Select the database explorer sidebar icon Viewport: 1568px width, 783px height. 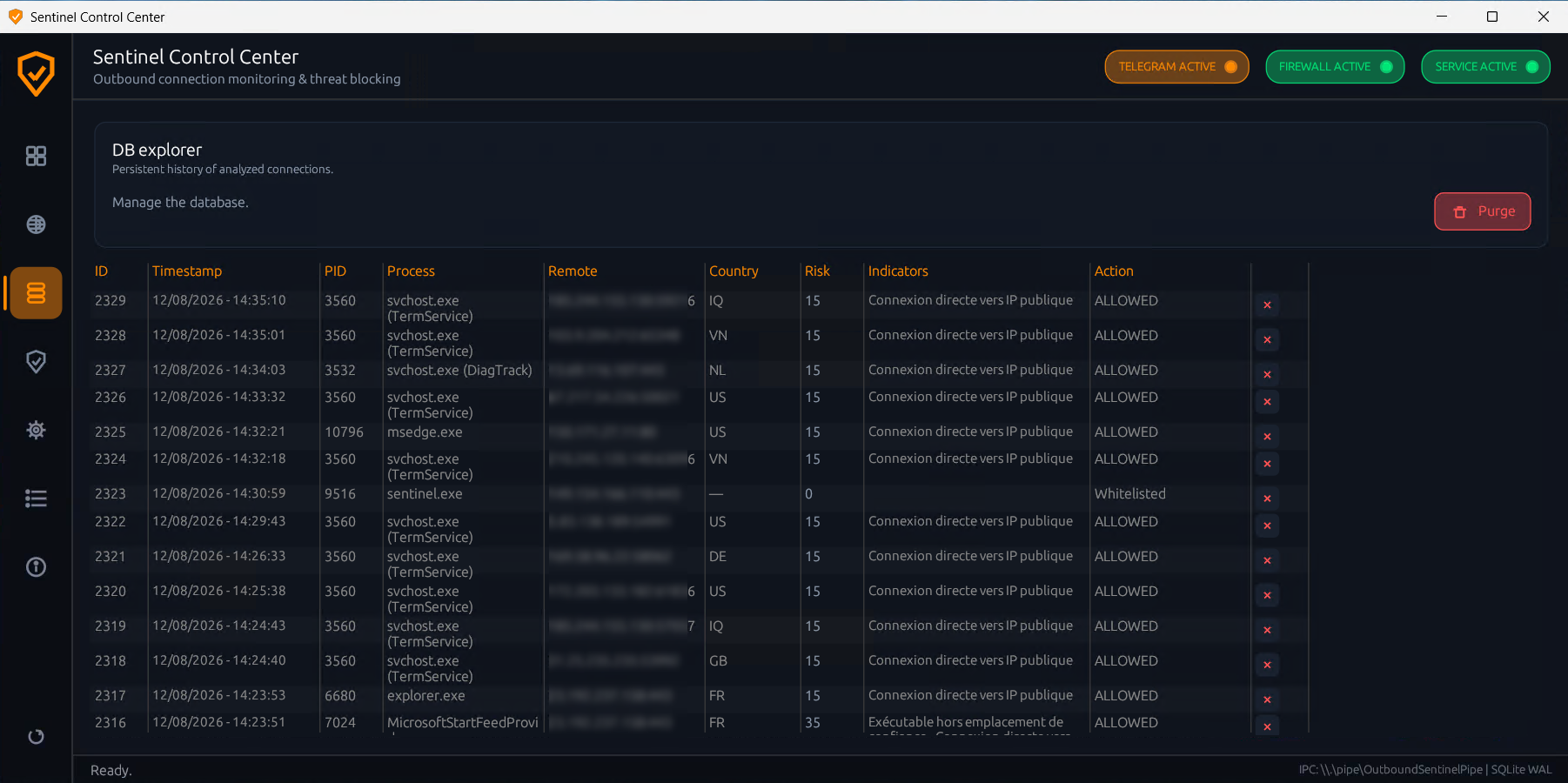(x=36, y=293)
